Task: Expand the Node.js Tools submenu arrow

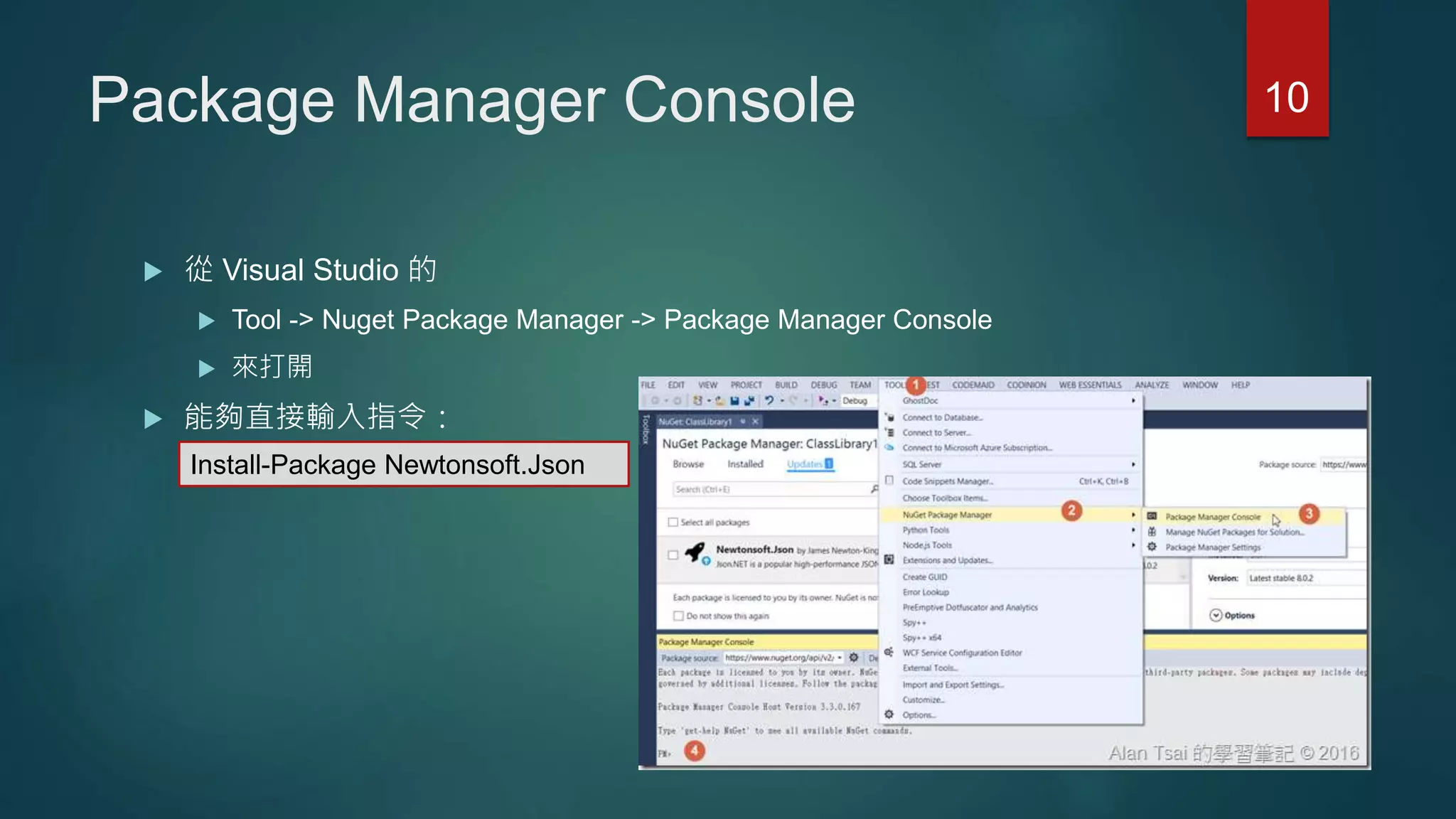Action: 1133,545
